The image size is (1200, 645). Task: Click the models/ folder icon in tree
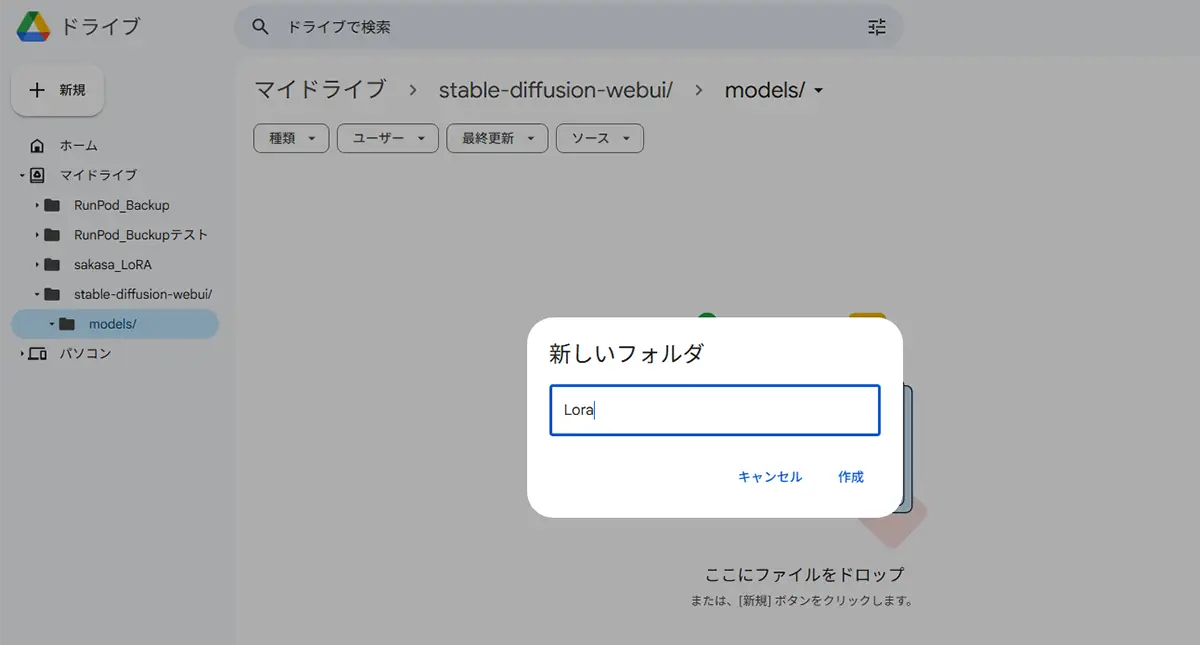tap(67, 324)
